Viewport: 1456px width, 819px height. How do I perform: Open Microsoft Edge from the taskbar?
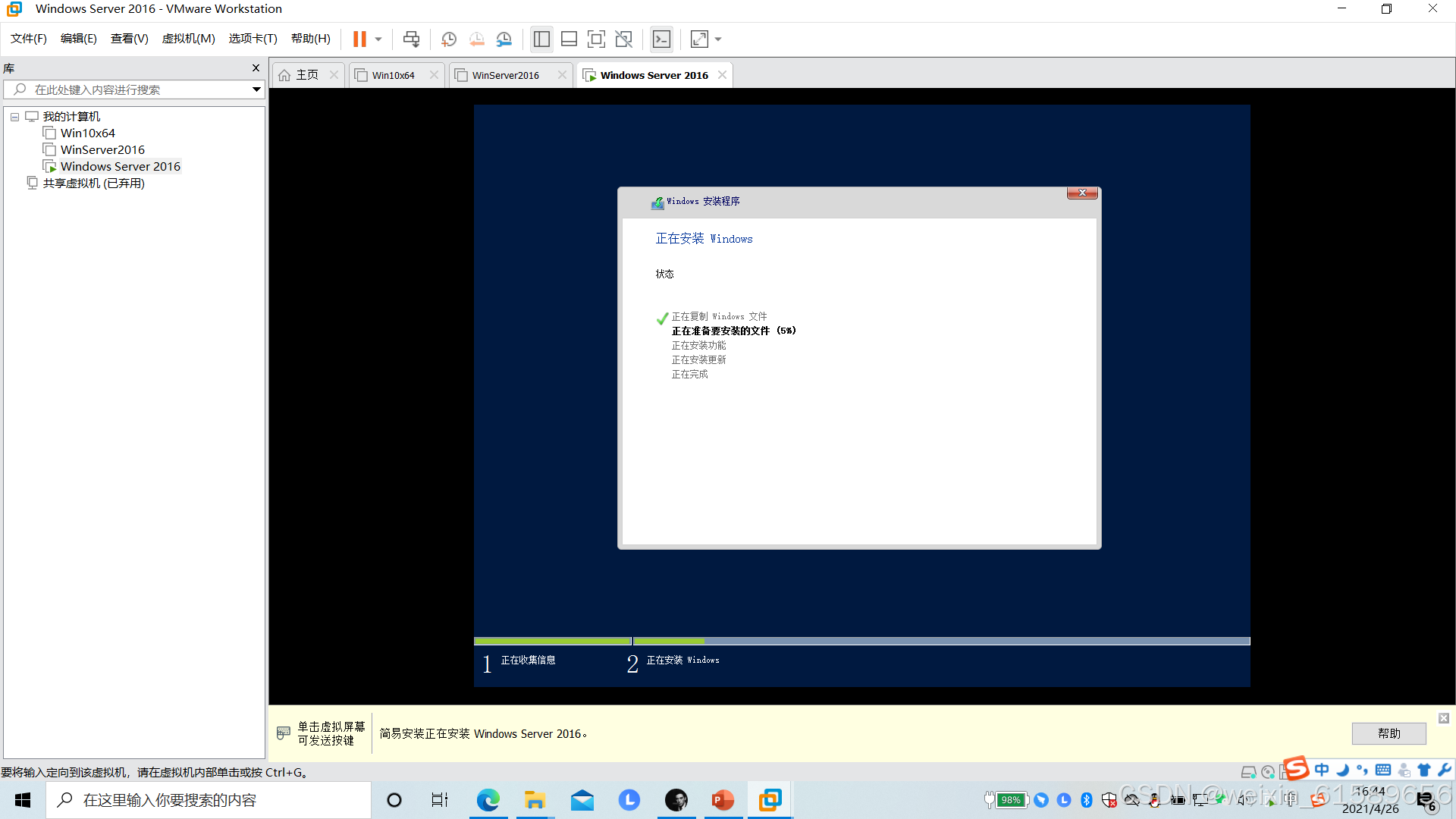[x=488, y=800]
